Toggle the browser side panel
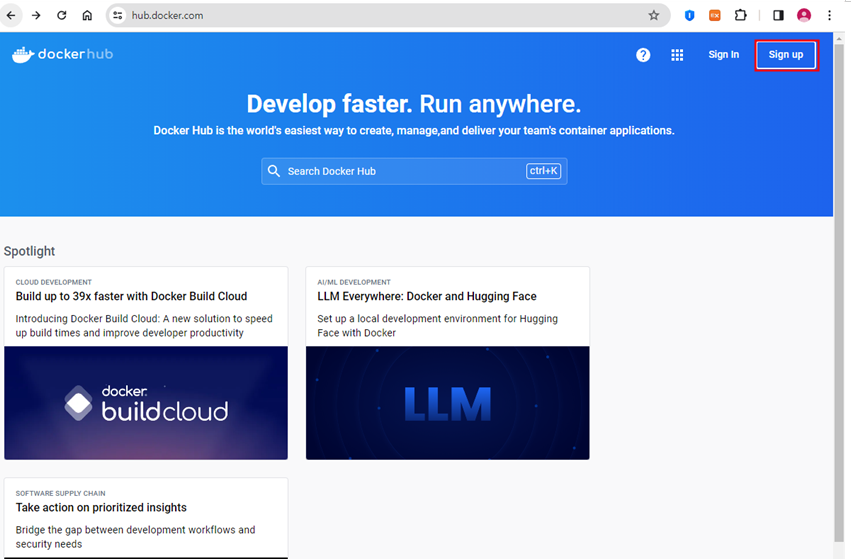 [x=778, y=15]
